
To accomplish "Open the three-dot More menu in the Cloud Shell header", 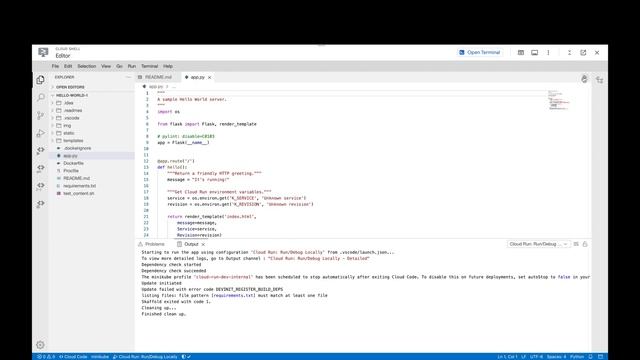I will tap(548, 53).
